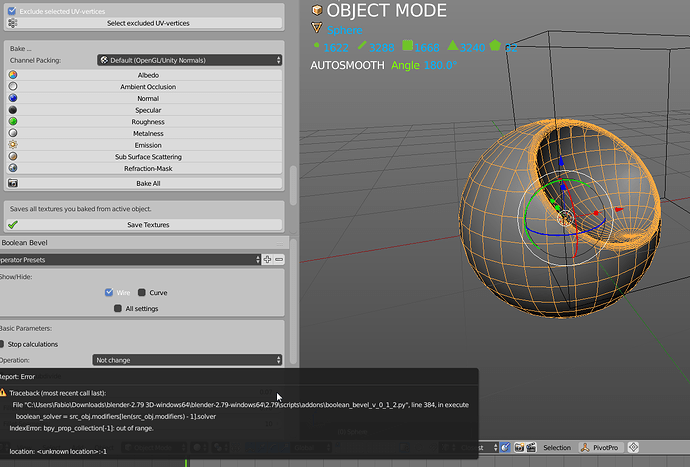Click the 'location: <unknown location>' line
The height and width of the screenshot is (467, 690).
[x=58, y=451]
